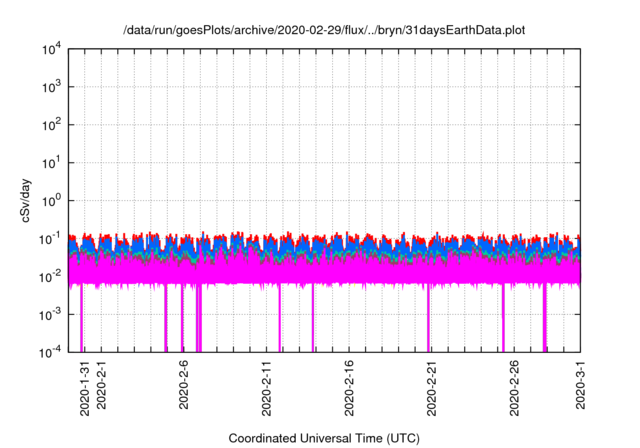Click the 2020-2-26 date tick label
This screenshot has height=448, width=640.
pyautogui.click(x=514, y=388)
